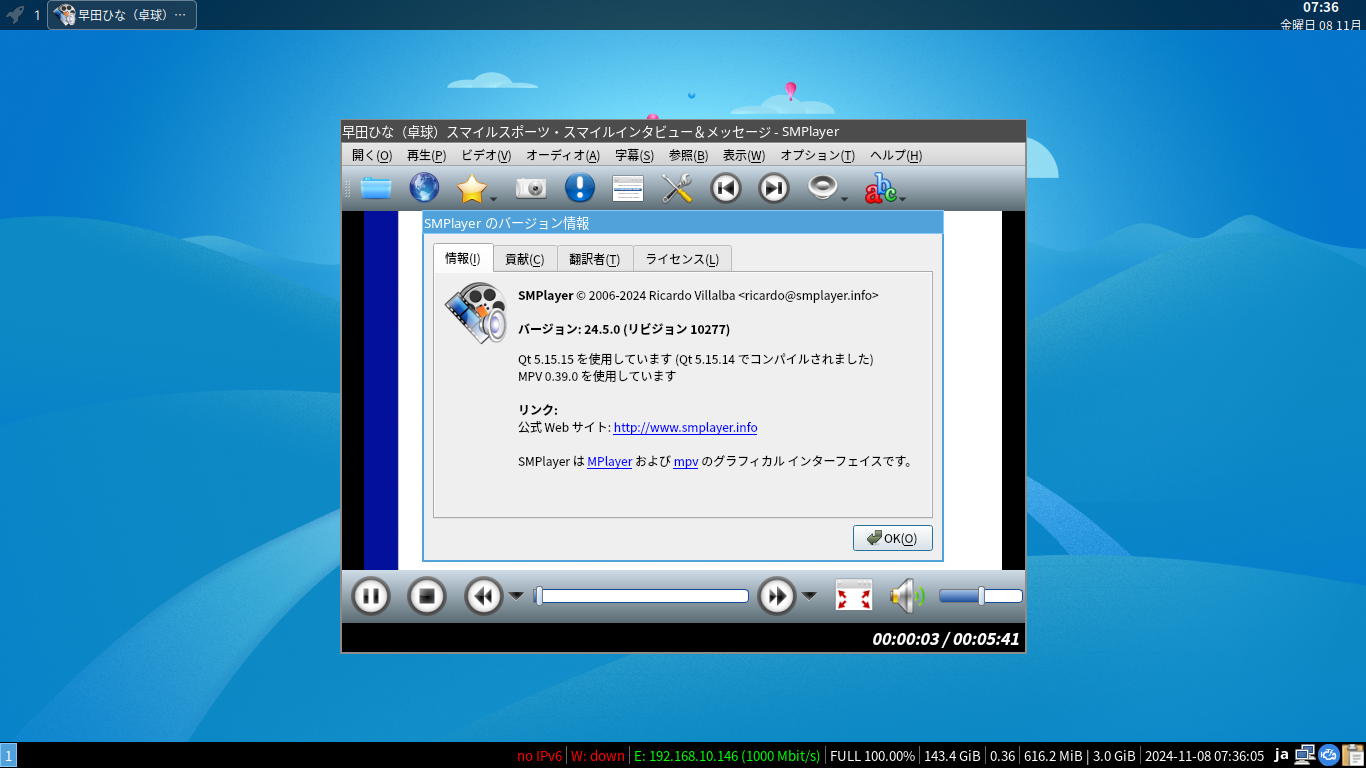
Task: Expand the forward options dropdown arrow
Action: [809, 596]
